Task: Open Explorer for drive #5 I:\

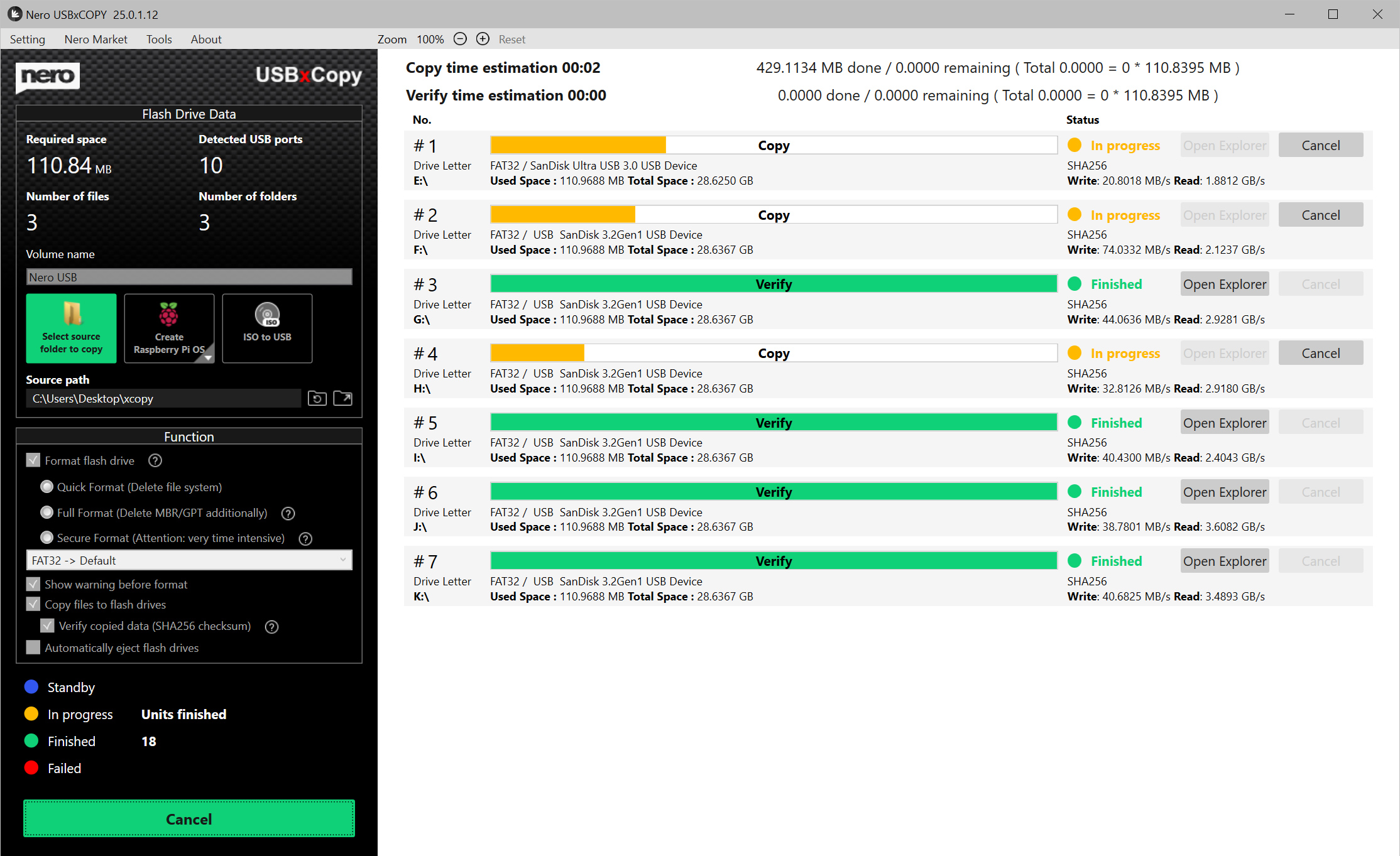Action: coord(1225,423)
